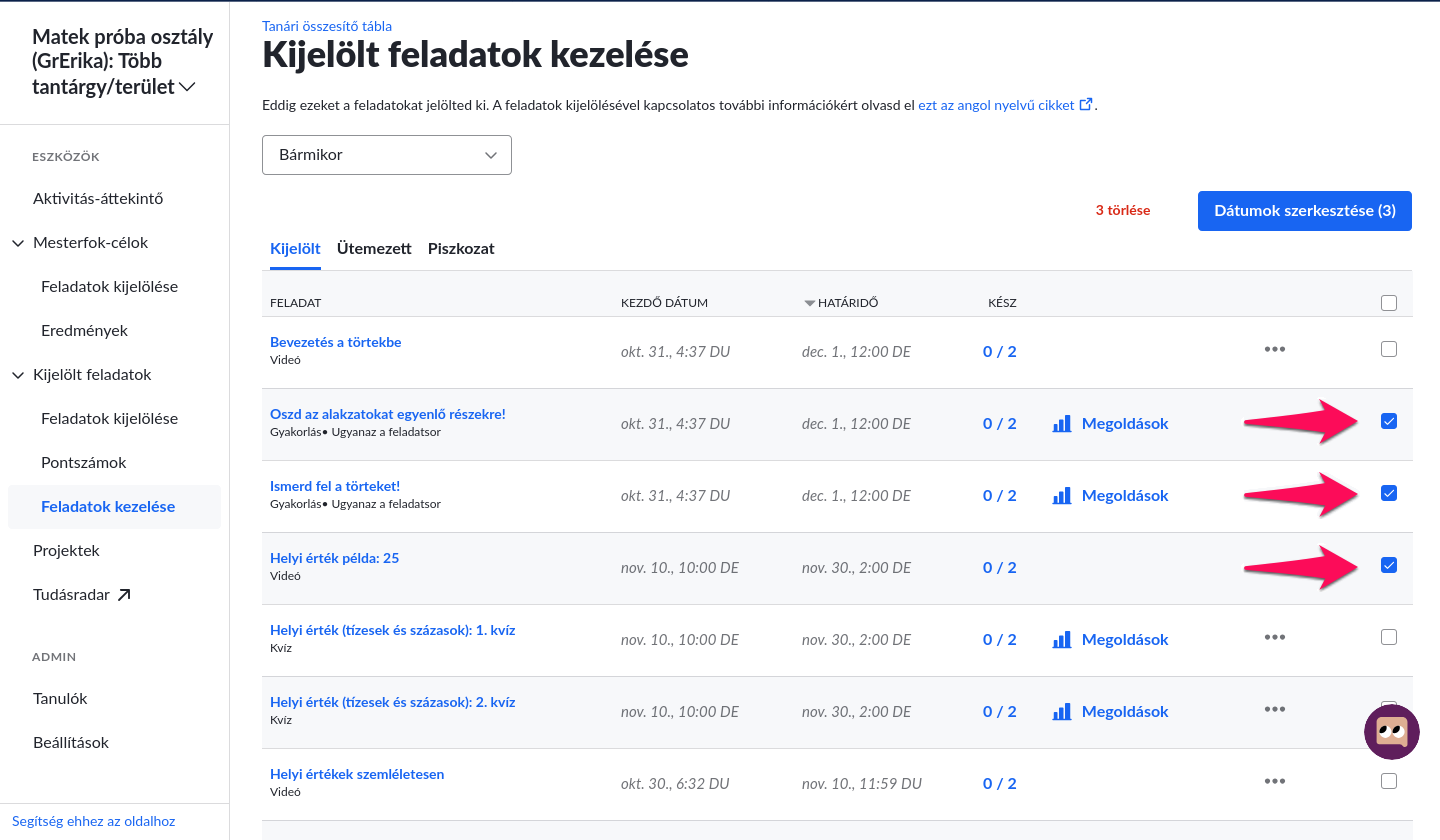Open Pontszámok in sidebar
The image size is (1440, 840).
pos(84,463)
